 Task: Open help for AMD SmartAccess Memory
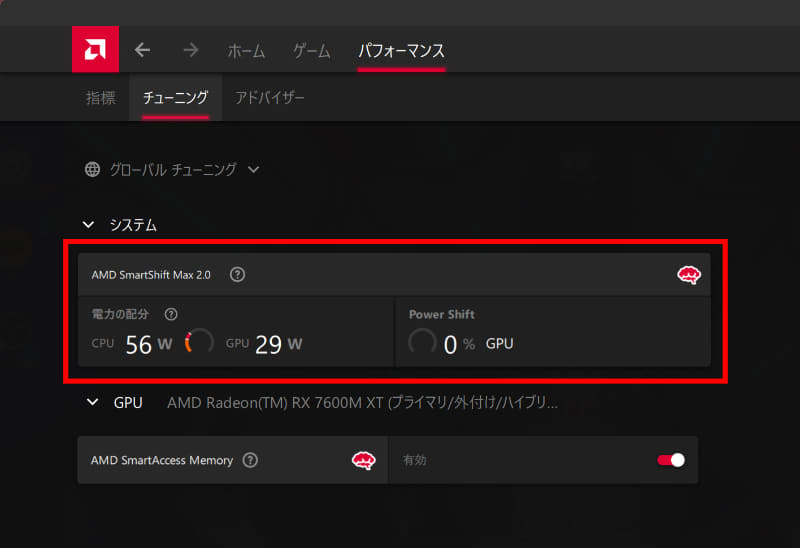[x=250, y=460]
